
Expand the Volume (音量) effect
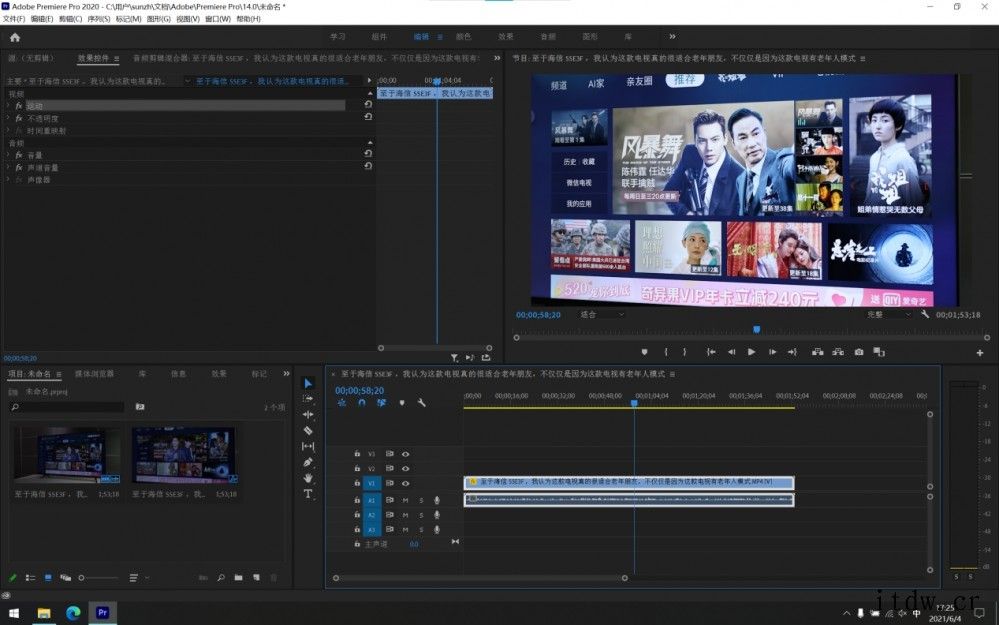[9, 155]
